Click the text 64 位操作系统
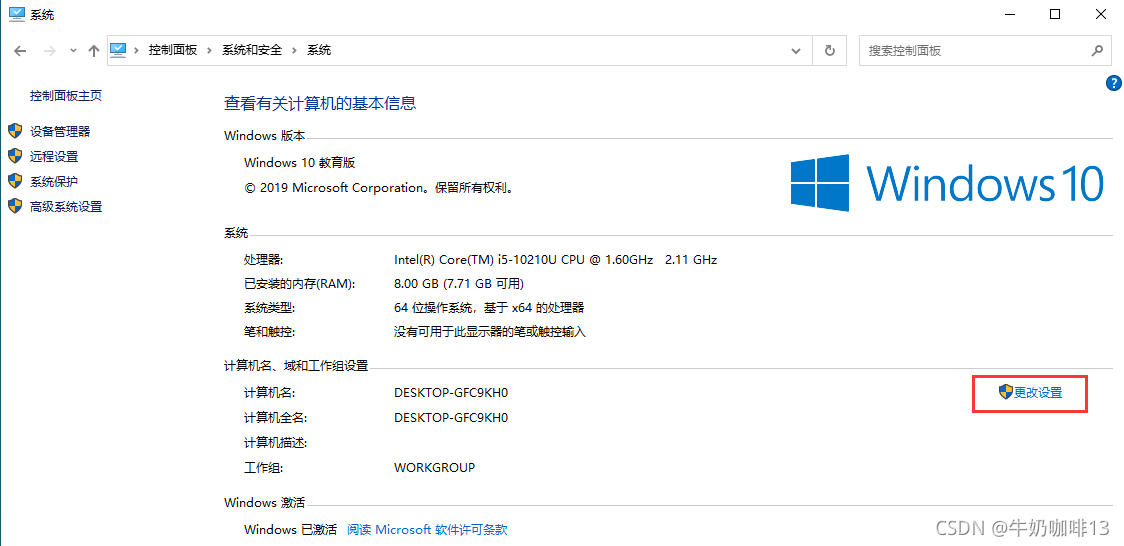1124x546 pixels. click(x=433, y=308)
